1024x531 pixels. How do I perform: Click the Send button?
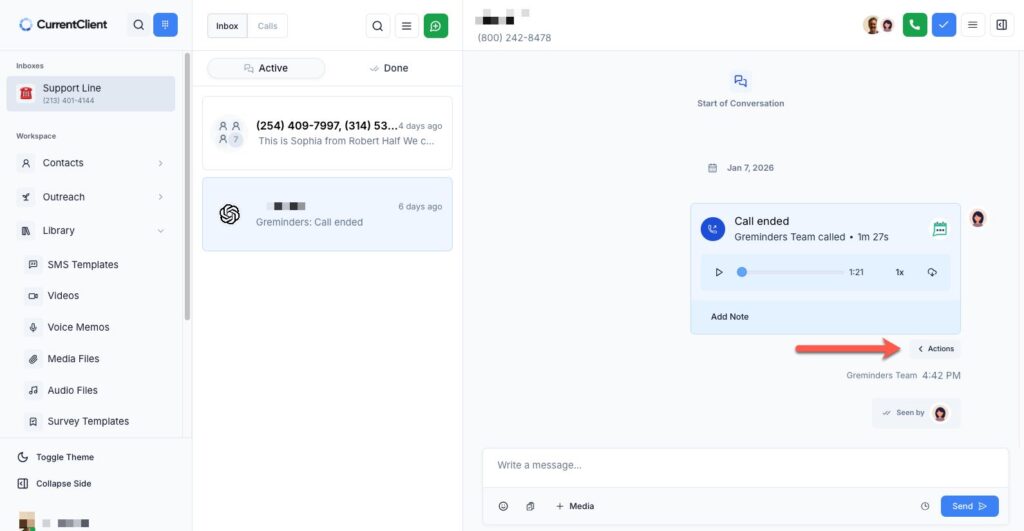968,506
